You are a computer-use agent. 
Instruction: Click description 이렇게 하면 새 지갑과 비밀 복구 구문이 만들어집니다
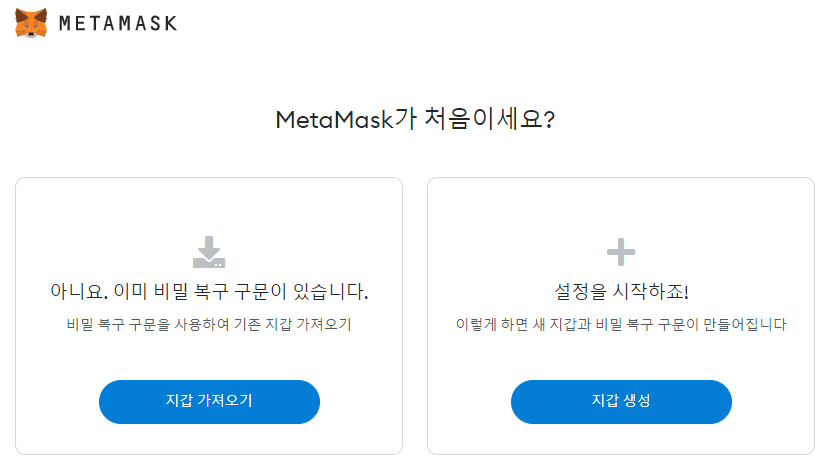pyautogui.click(x=621, y=324)
